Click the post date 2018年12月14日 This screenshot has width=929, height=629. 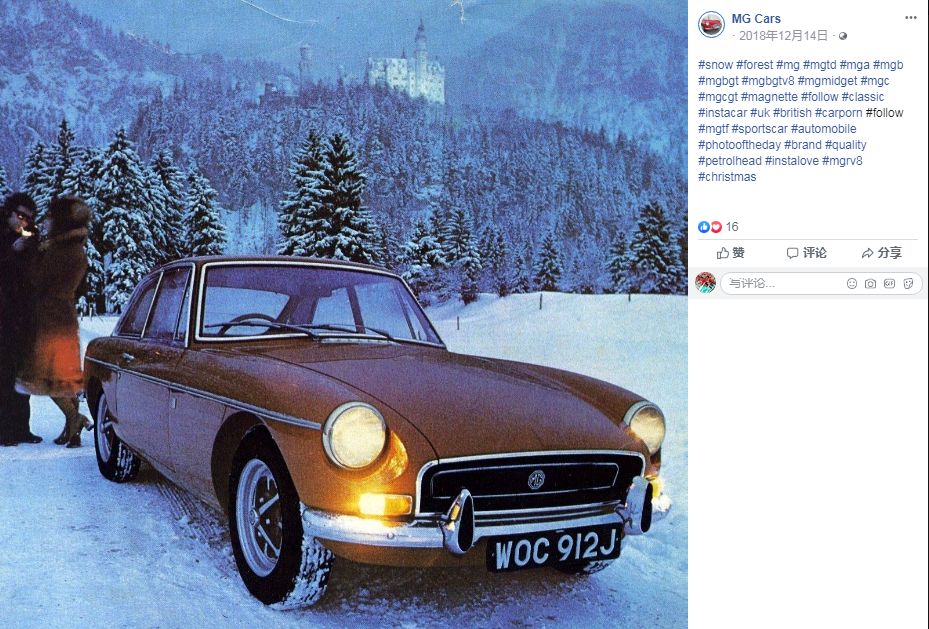(783, 36)
